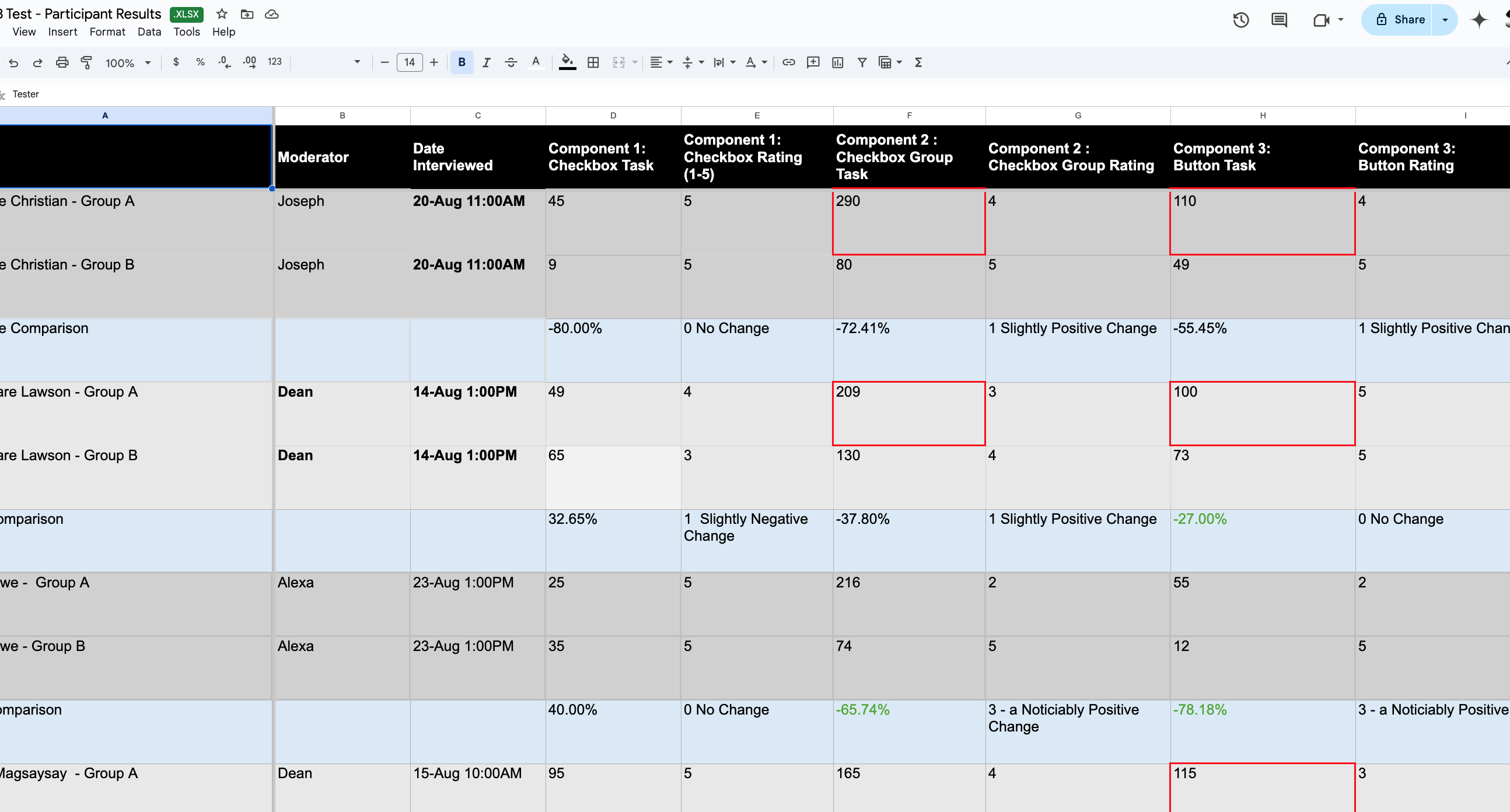Open the fill color picker

coord(567,62)
